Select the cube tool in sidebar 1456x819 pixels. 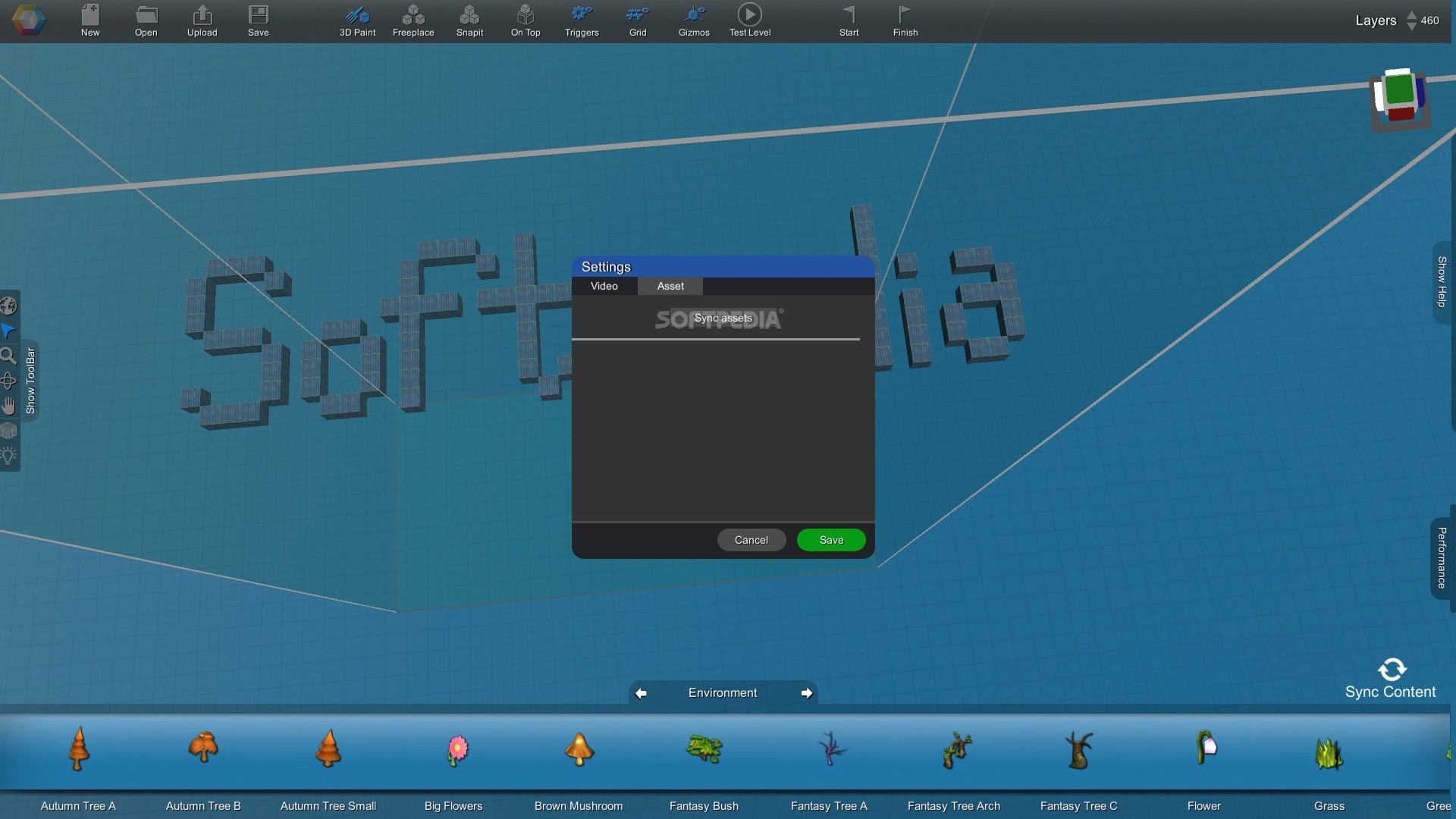tap(8, 431)
